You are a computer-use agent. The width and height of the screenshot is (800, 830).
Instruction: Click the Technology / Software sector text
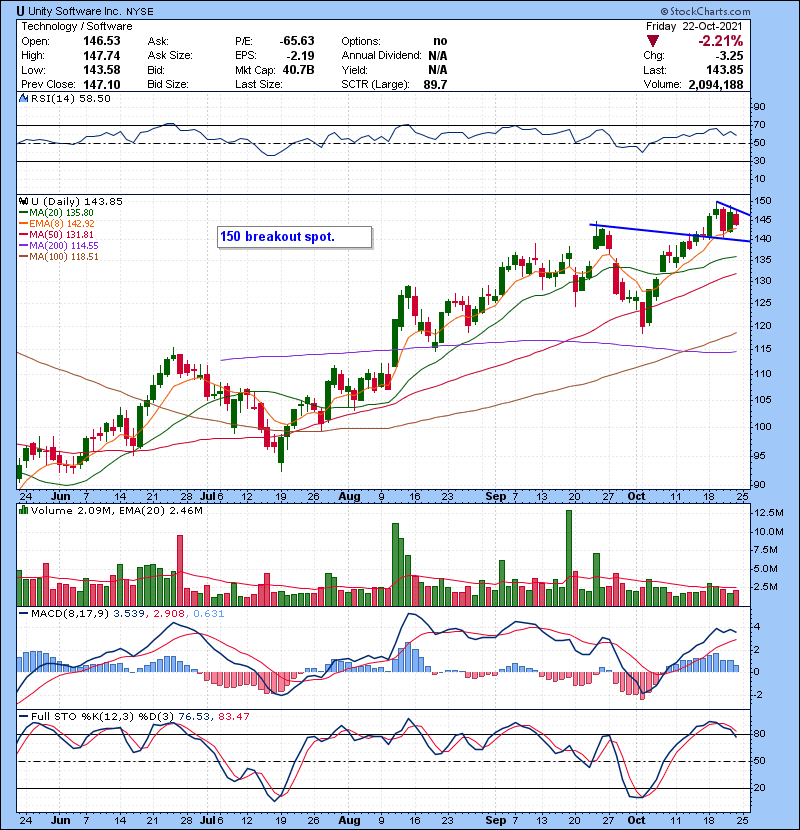[x=77, y=26]
